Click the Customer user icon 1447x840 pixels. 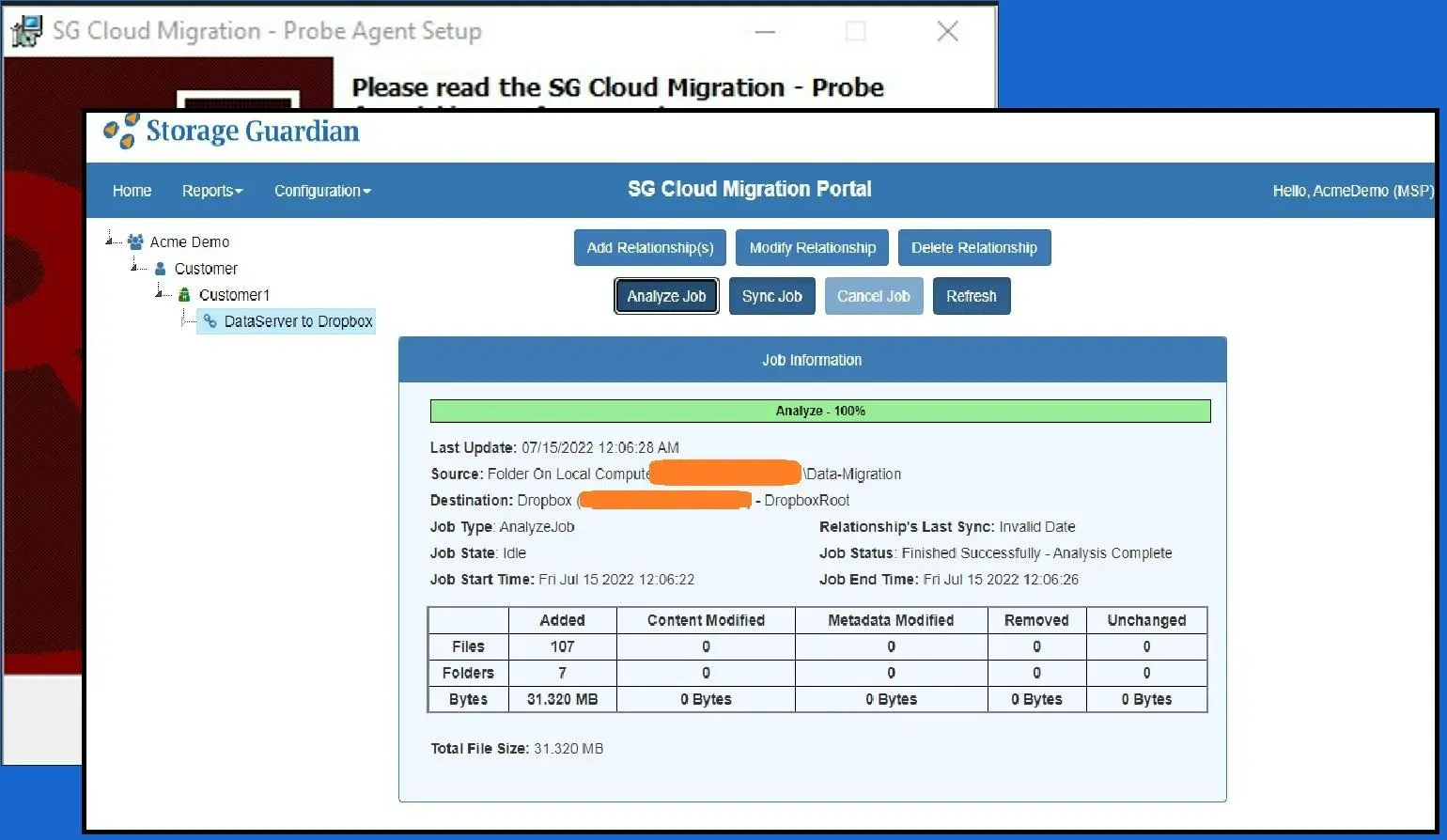click(x=161, y=269)
